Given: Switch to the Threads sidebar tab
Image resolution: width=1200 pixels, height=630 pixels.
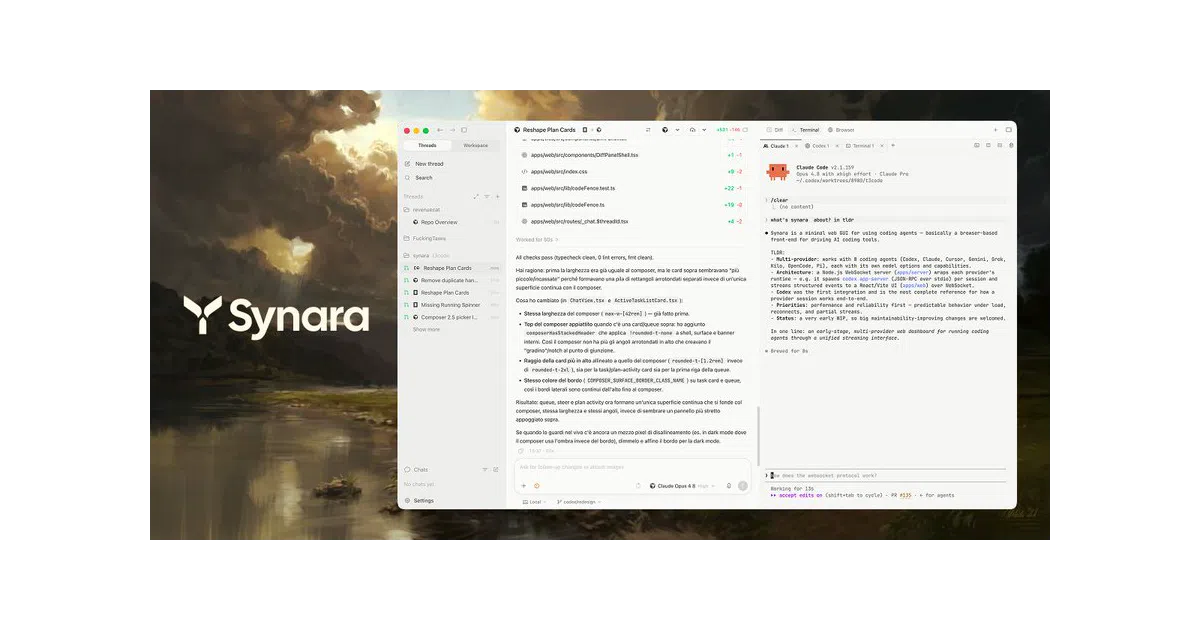Looking at the screenshot, I should tap(427, 145).
